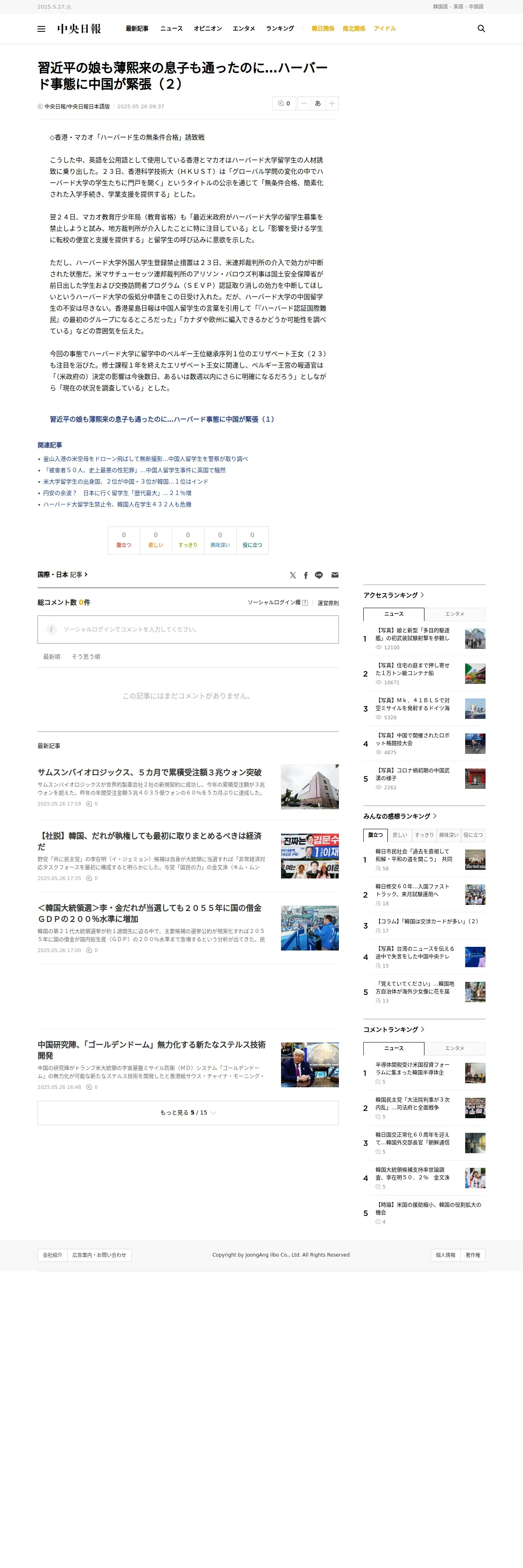Open 韓日関係 in the top navigation

click(323, 28)
